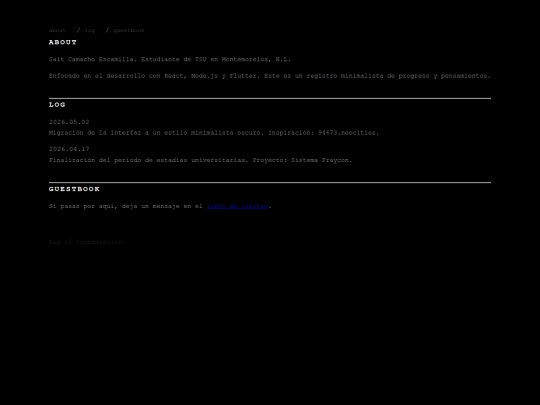
Task: Go to the log navigation link
Action: point(90,30)
